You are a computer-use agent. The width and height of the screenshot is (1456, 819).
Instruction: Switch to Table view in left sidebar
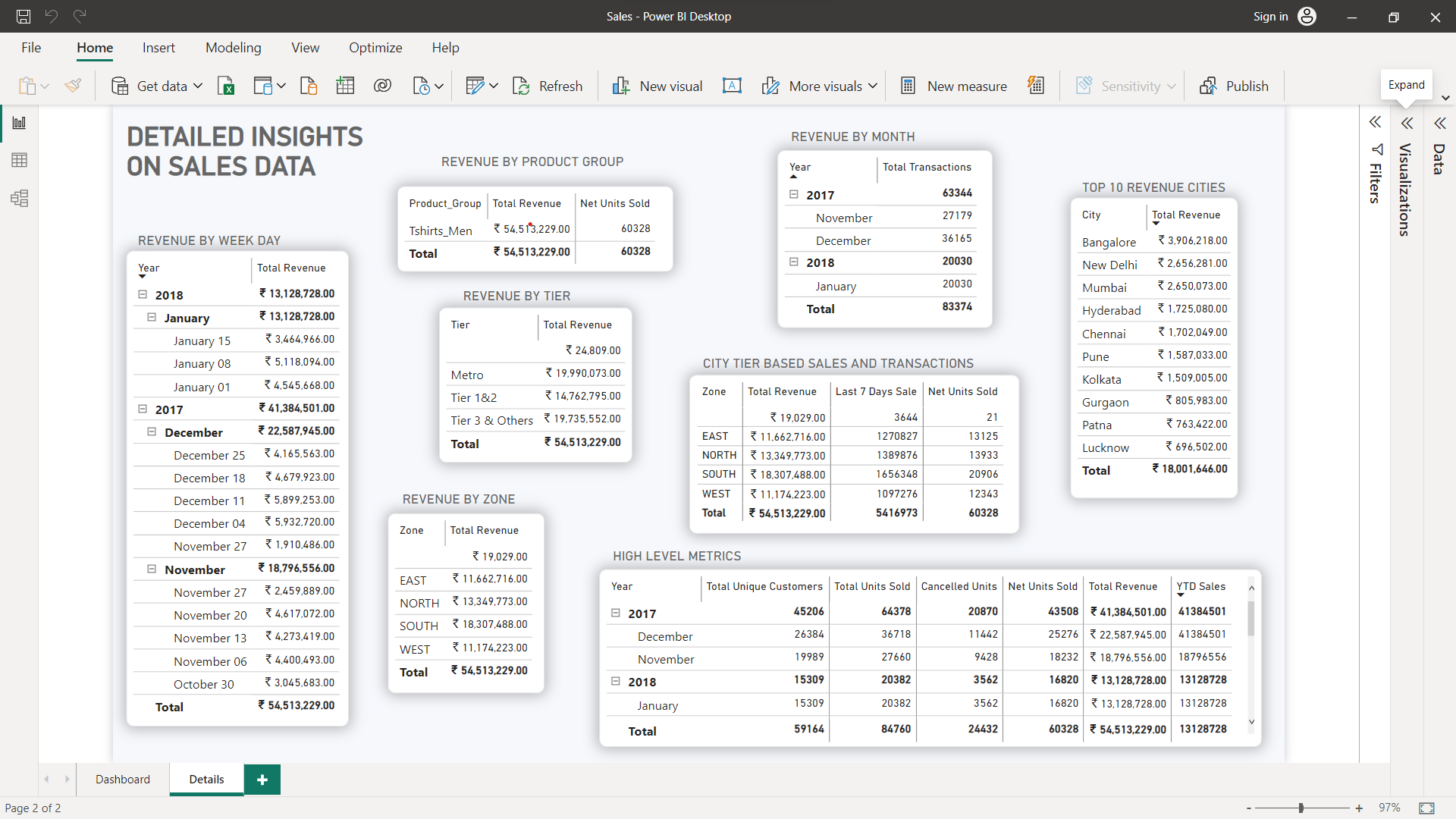(x=20, y=160)
